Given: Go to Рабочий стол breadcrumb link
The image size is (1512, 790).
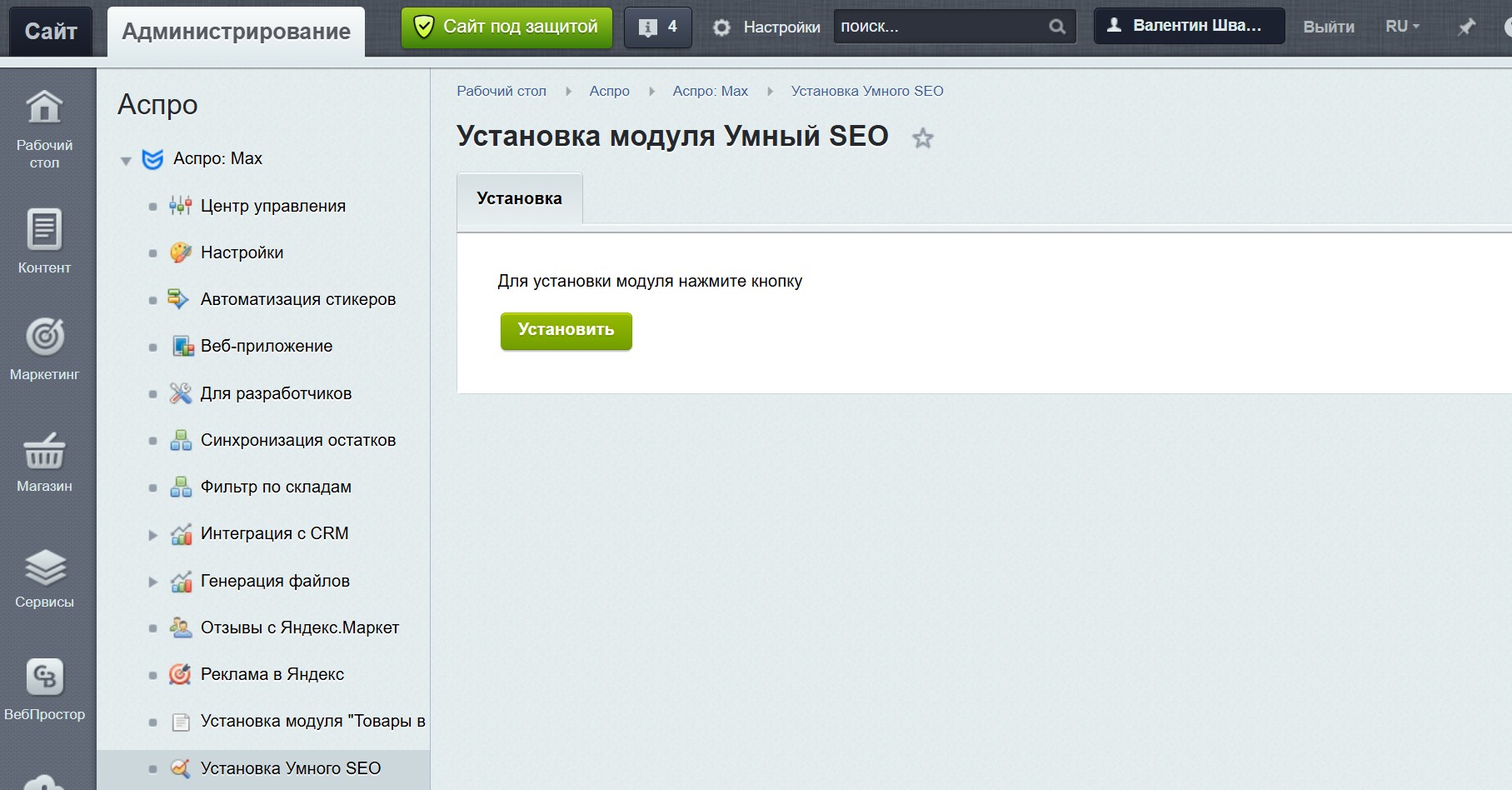Looking at the screenshot, I should pyautogui.click(x=502, y=91).
